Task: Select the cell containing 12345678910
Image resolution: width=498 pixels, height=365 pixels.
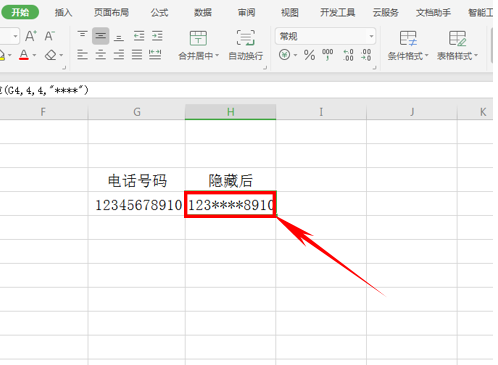Action: 137,204
